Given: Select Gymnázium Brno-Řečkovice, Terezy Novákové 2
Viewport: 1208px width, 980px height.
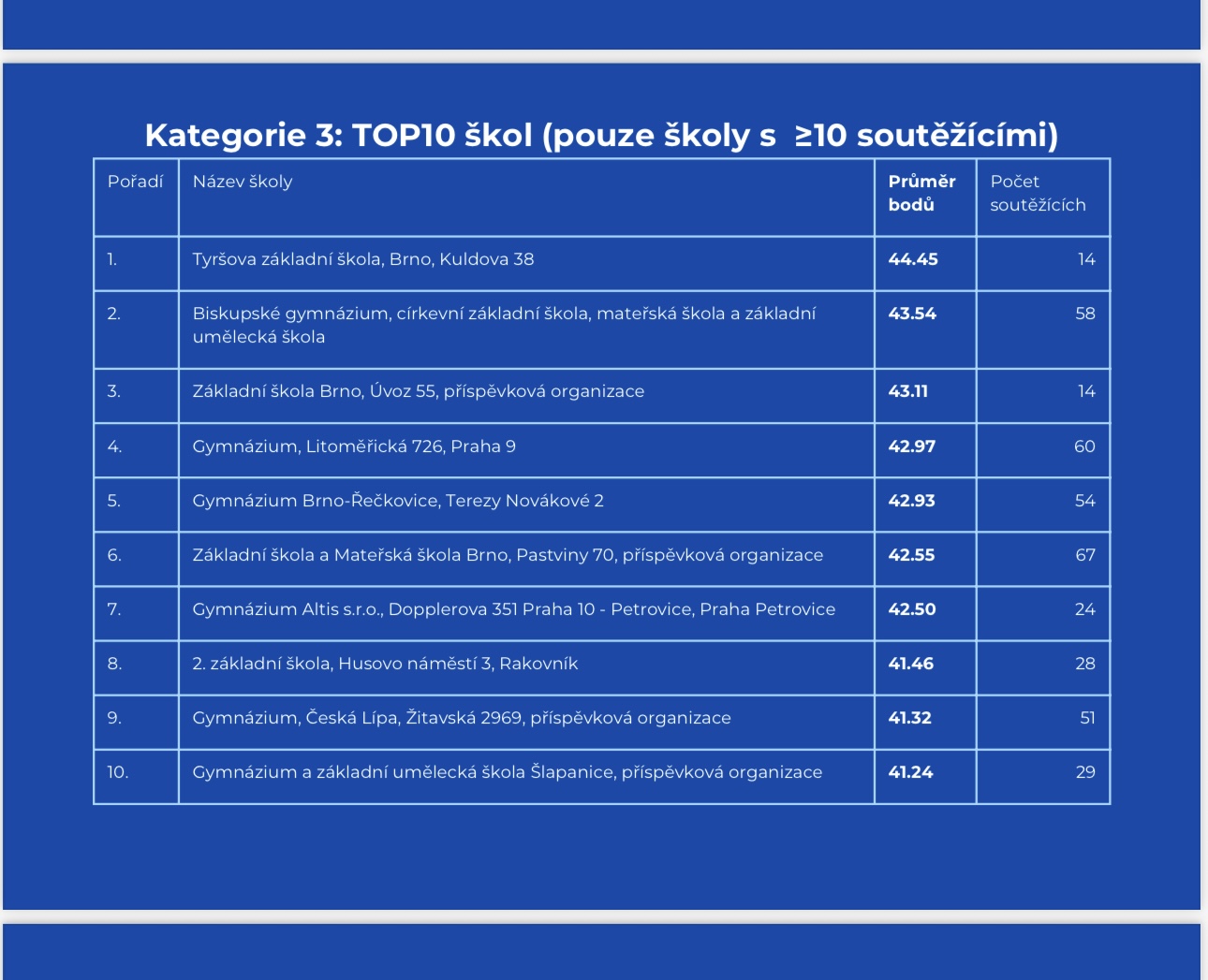Looking at the screenshot, I should click(x=398, y=501).
